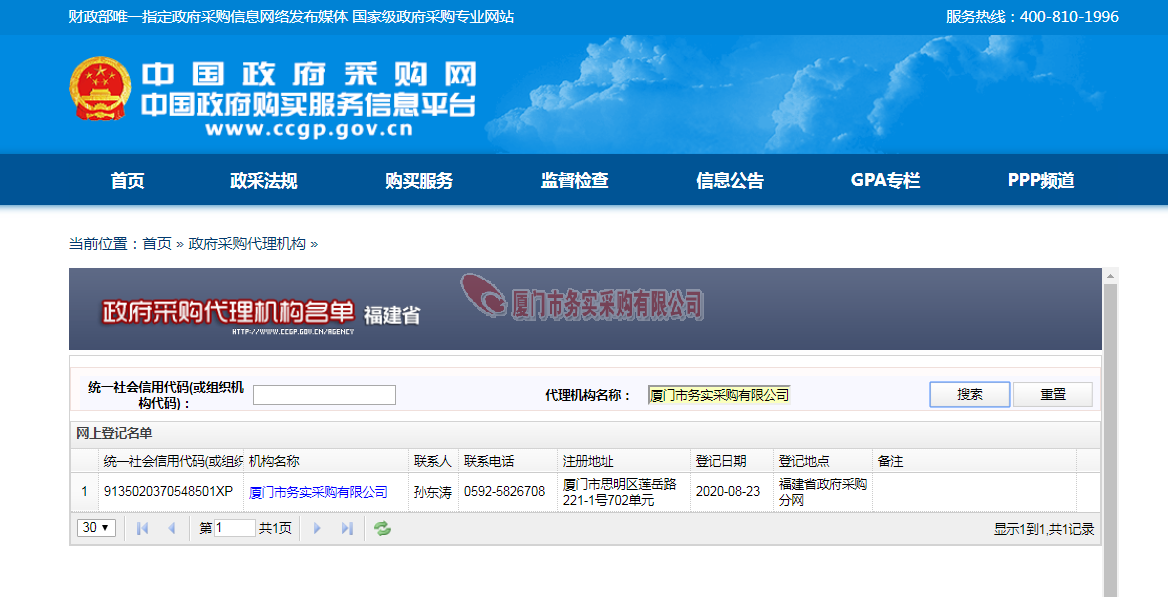
Task: Go to 政采法规 in the nav bar
Action: tap(264, 181)
